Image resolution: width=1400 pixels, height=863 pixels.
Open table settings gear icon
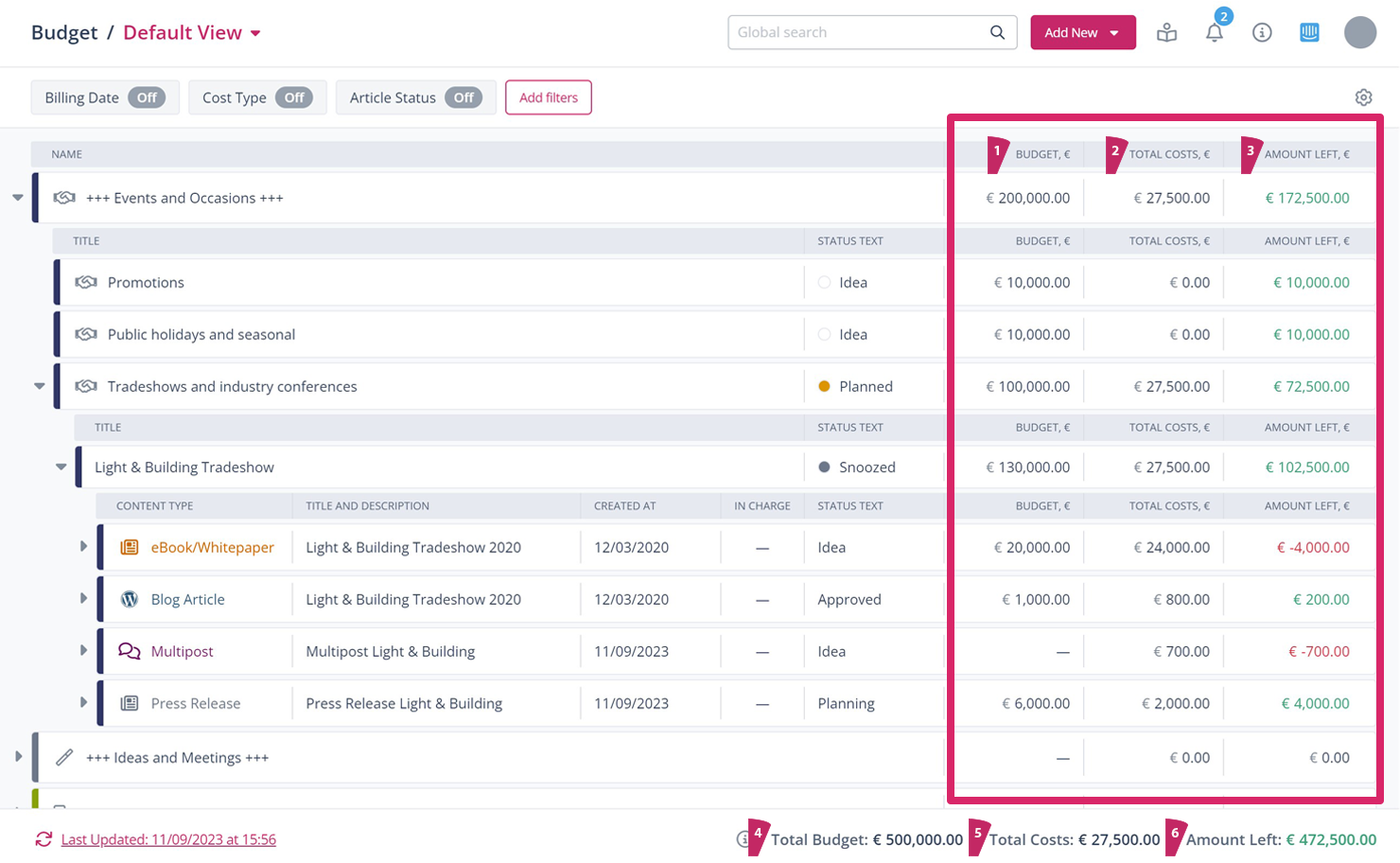[x=1363, y=97]
